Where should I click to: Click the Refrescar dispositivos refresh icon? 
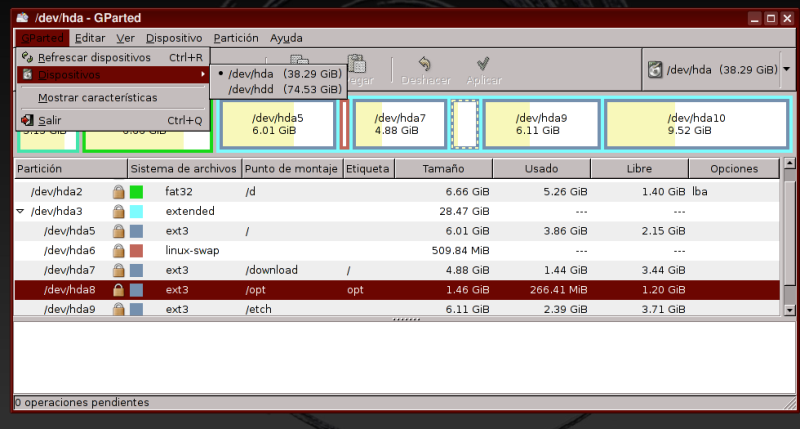[x=27, y=58]
